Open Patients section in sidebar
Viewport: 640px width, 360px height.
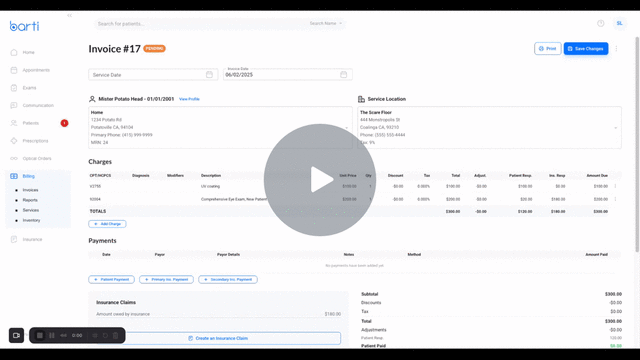pos(31,123)
